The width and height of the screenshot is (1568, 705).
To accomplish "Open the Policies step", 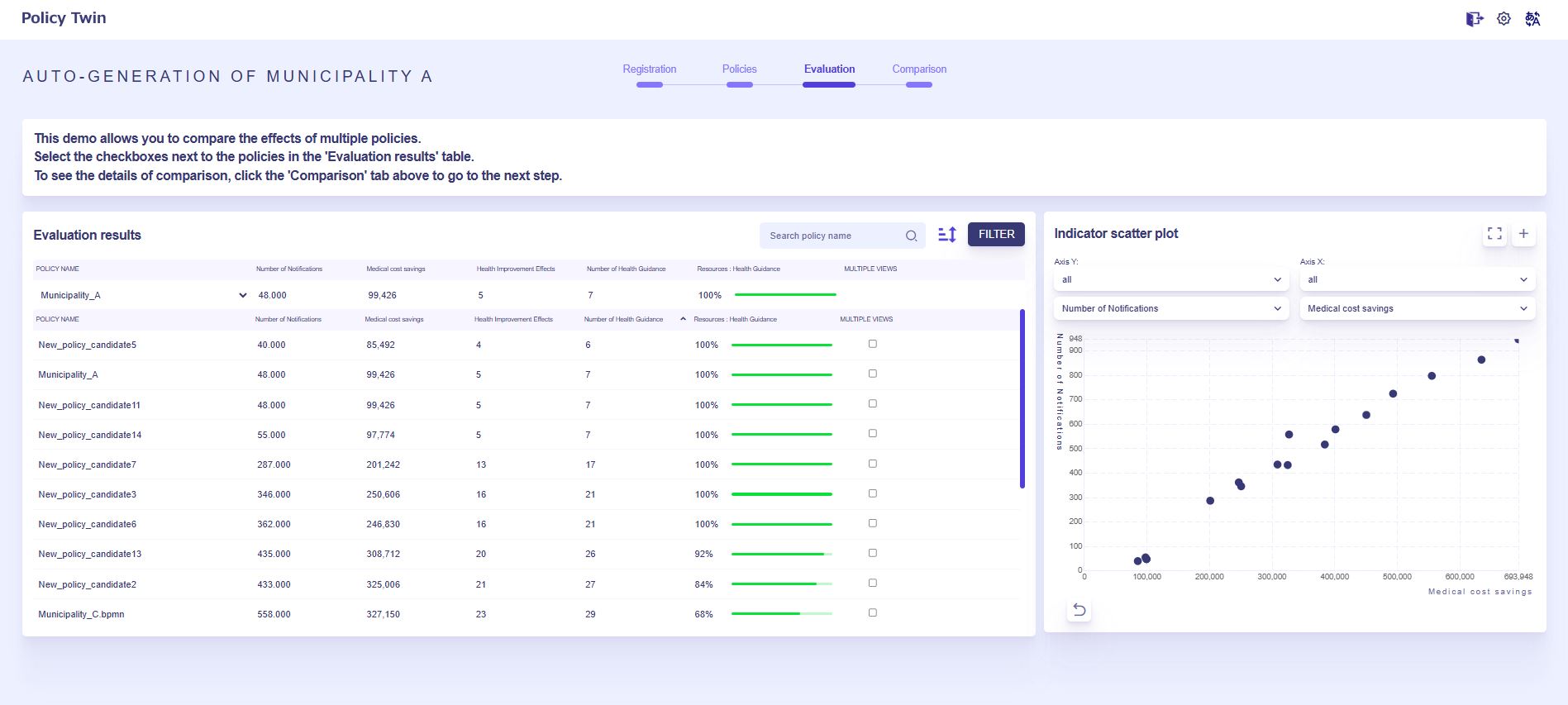I will point(739,69).
